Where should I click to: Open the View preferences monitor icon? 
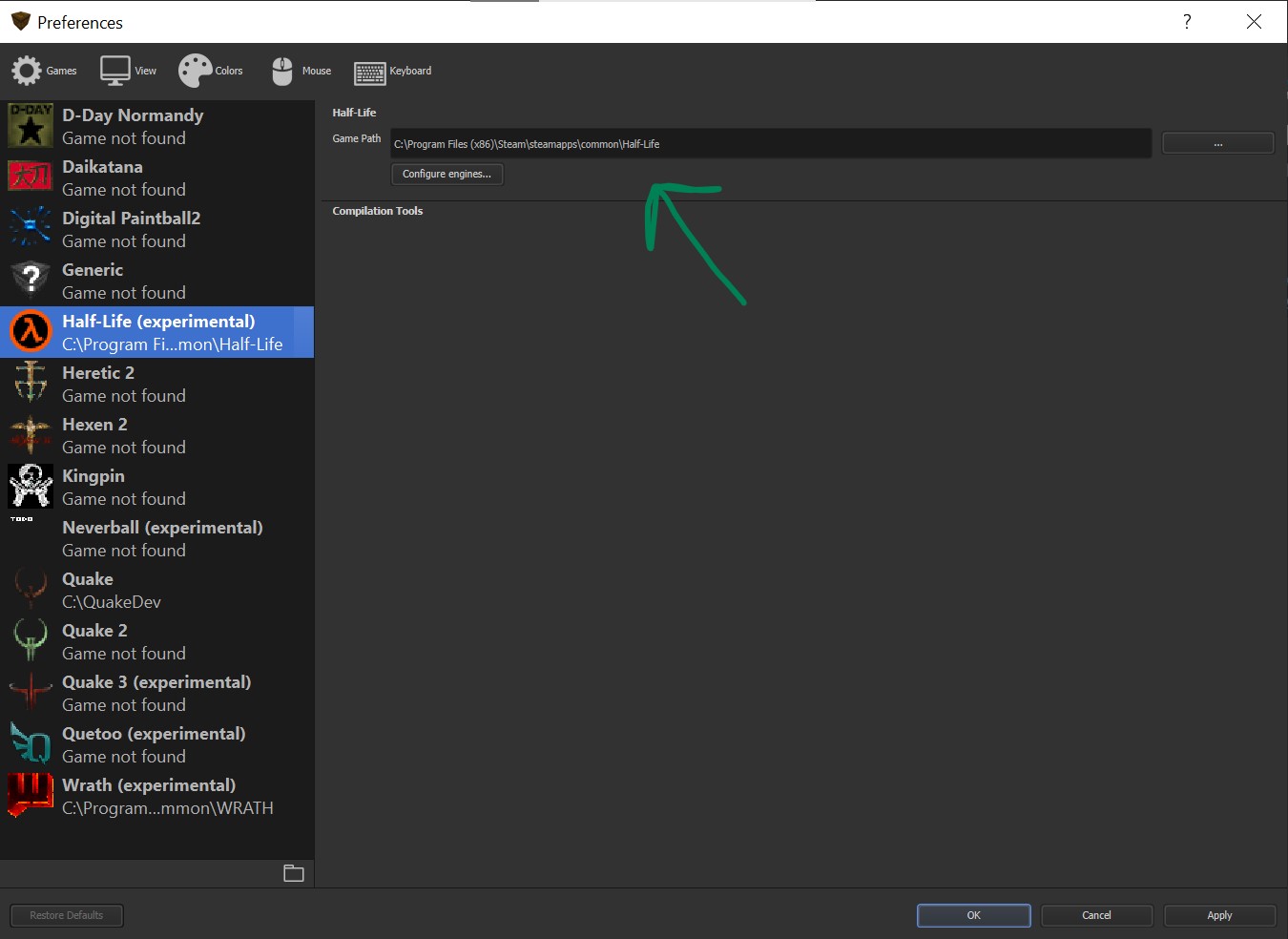(x=115, y=71)
